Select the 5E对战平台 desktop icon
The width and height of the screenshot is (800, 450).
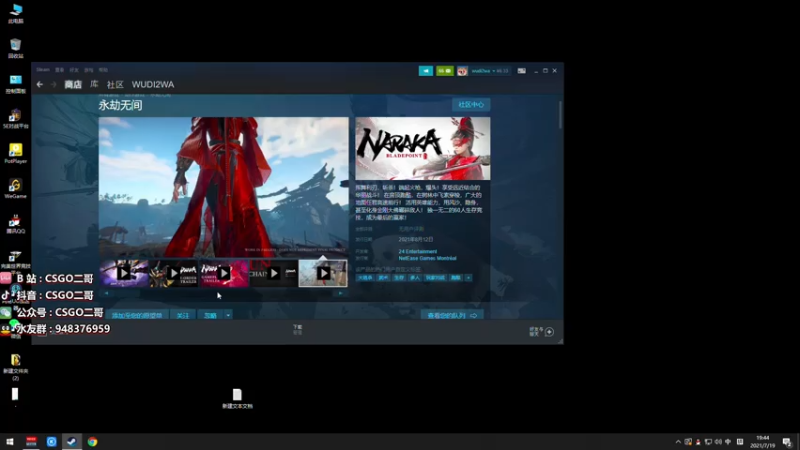[15, 119]
